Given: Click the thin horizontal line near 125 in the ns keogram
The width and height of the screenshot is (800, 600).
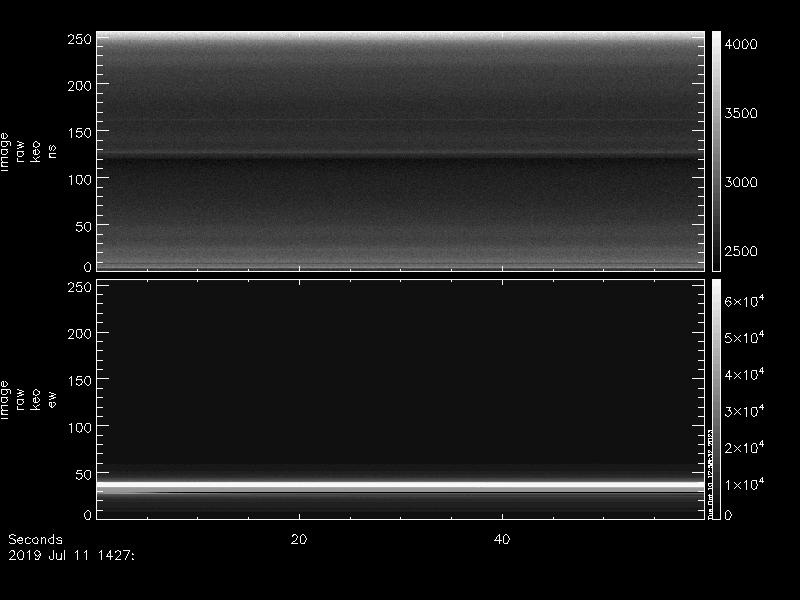Looking at the screenshot, I should point(401,153).
